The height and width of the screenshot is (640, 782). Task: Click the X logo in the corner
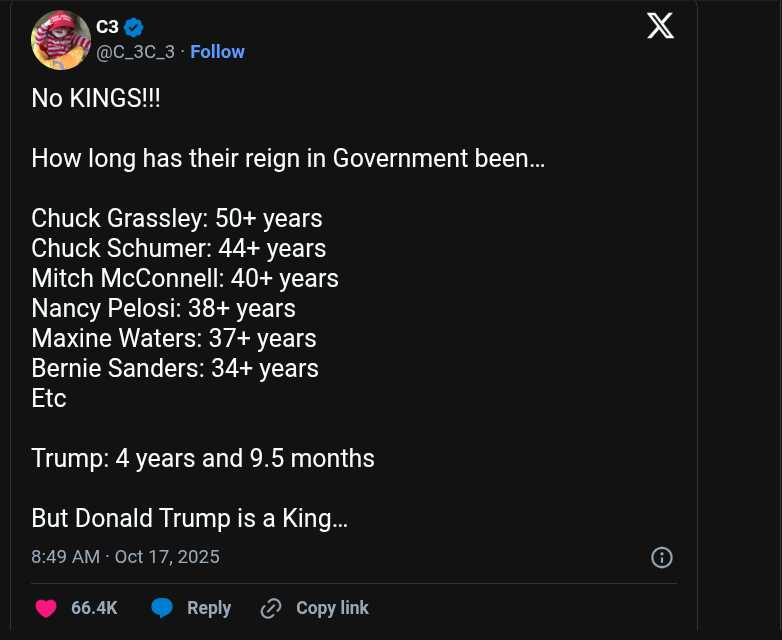pos(660,25)
